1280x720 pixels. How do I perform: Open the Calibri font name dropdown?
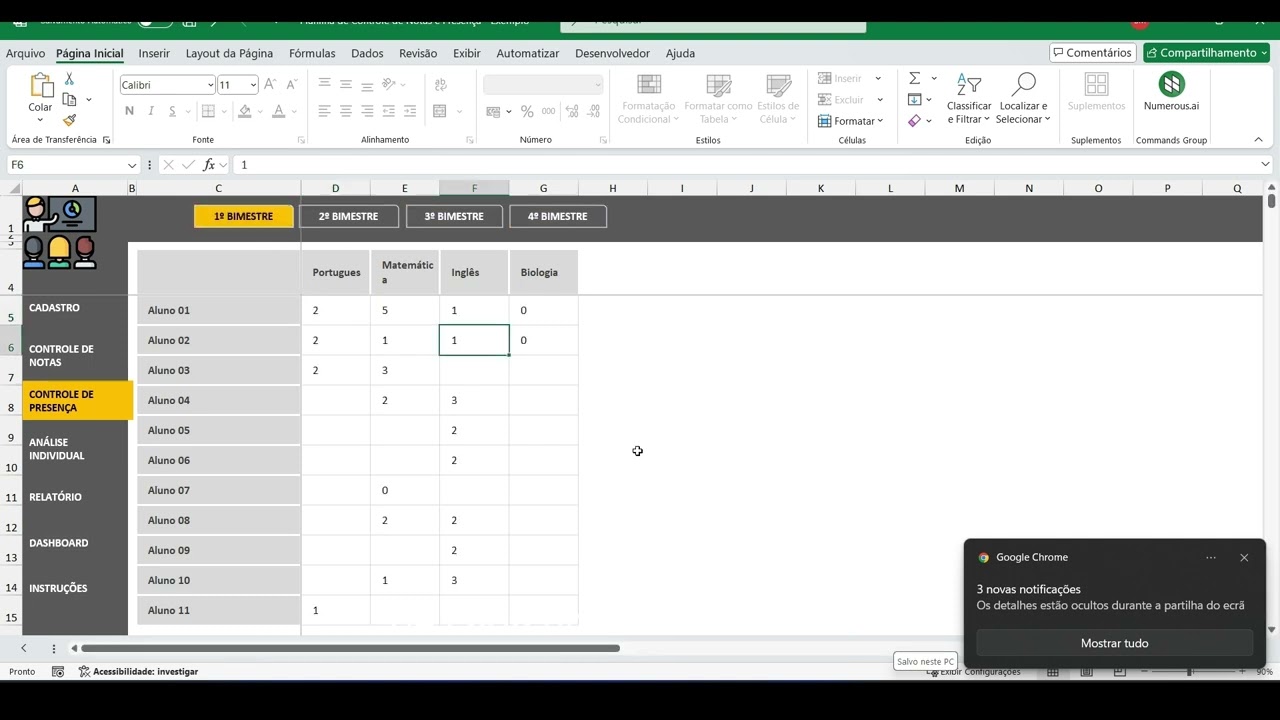210,85
